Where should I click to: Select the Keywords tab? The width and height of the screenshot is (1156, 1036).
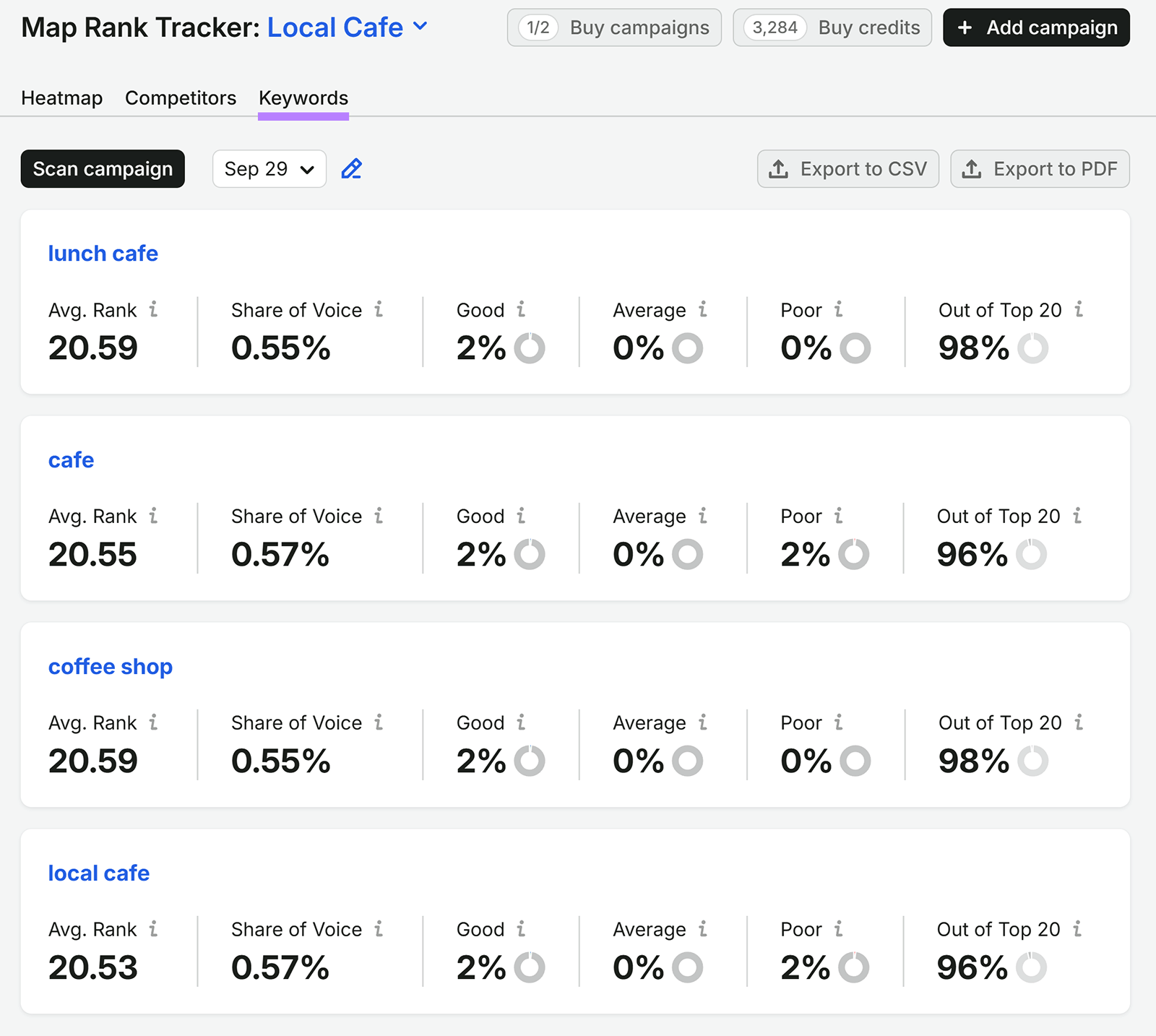pyautogui.click(x=303, y=98)
